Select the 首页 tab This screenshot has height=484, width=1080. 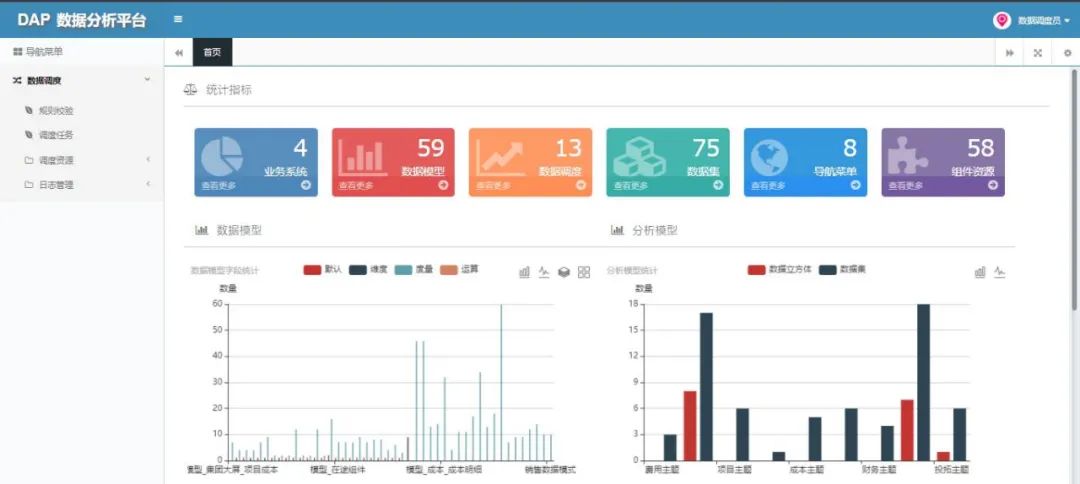(212, 52)
